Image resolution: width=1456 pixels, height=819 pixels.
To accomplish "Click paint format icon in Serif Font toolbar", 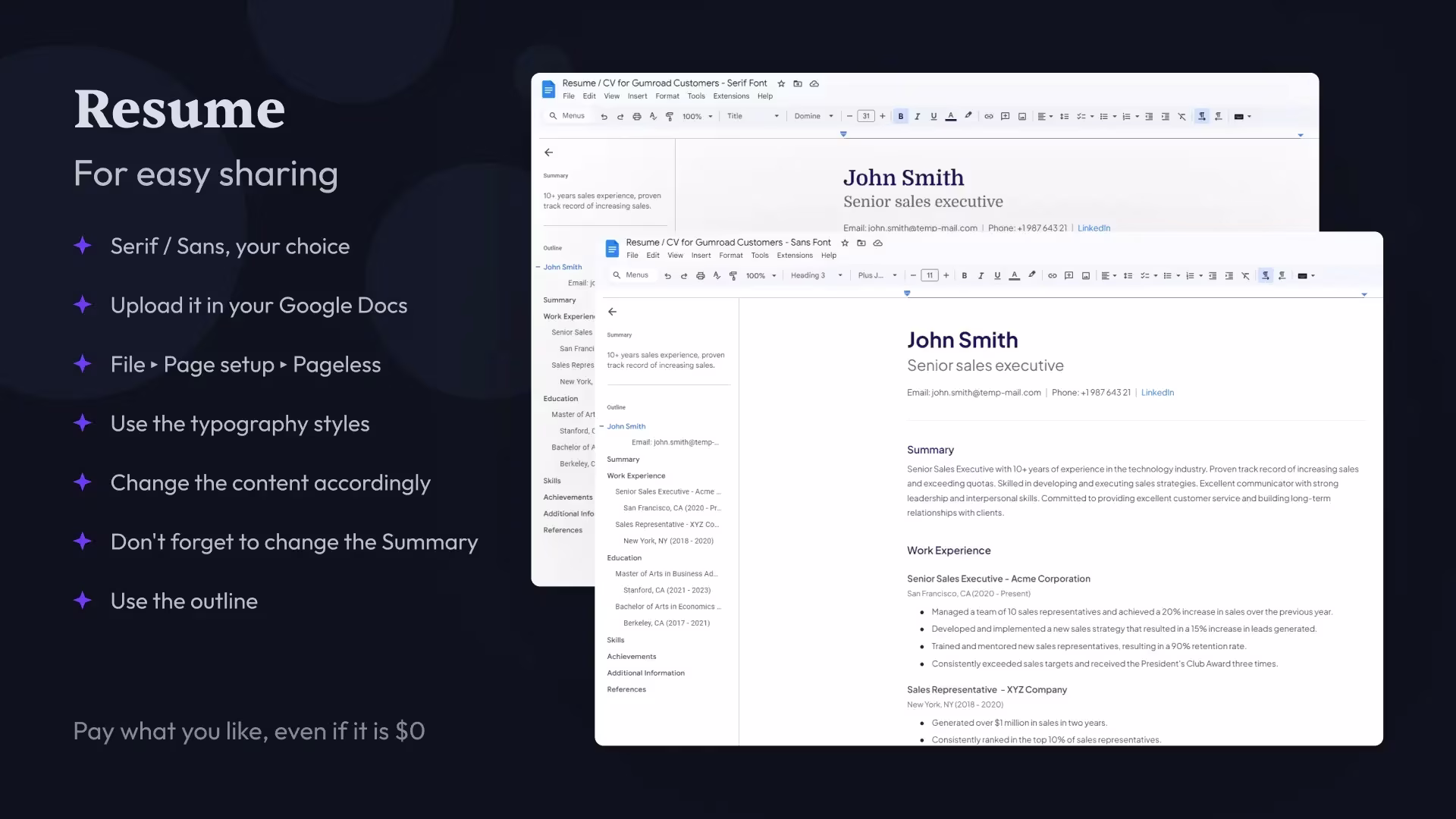I will point(670,117).
